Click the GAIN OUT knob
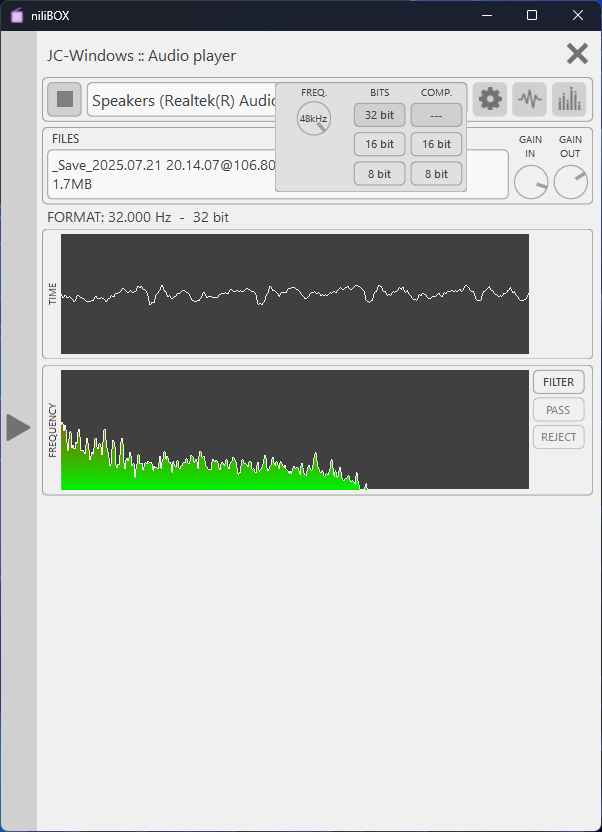Image resolution: width=602 pixels, height=832 pixels. click(571, 182)
